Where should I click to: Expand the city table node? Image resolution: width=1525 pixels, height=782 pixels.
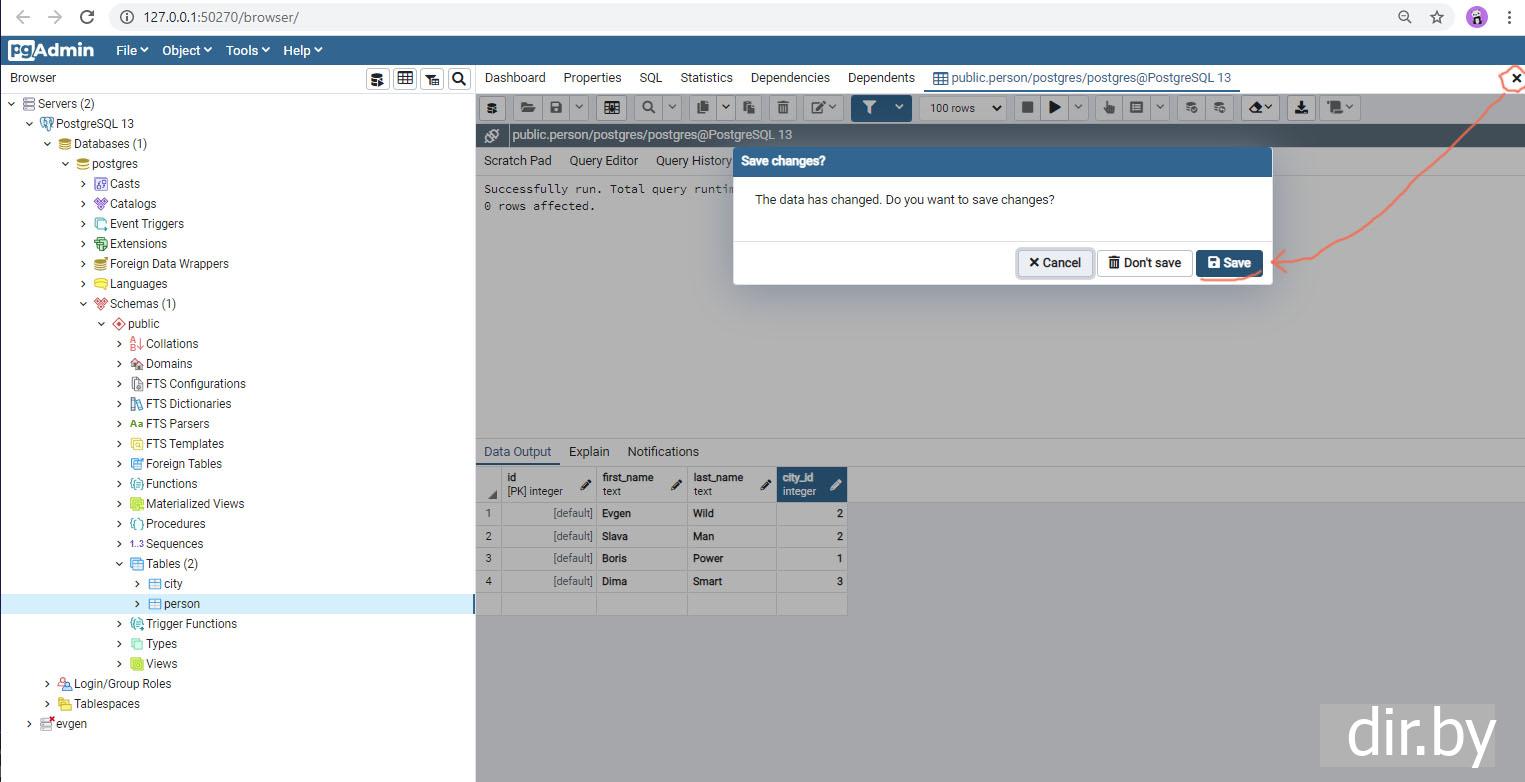[x=138, y=584]
